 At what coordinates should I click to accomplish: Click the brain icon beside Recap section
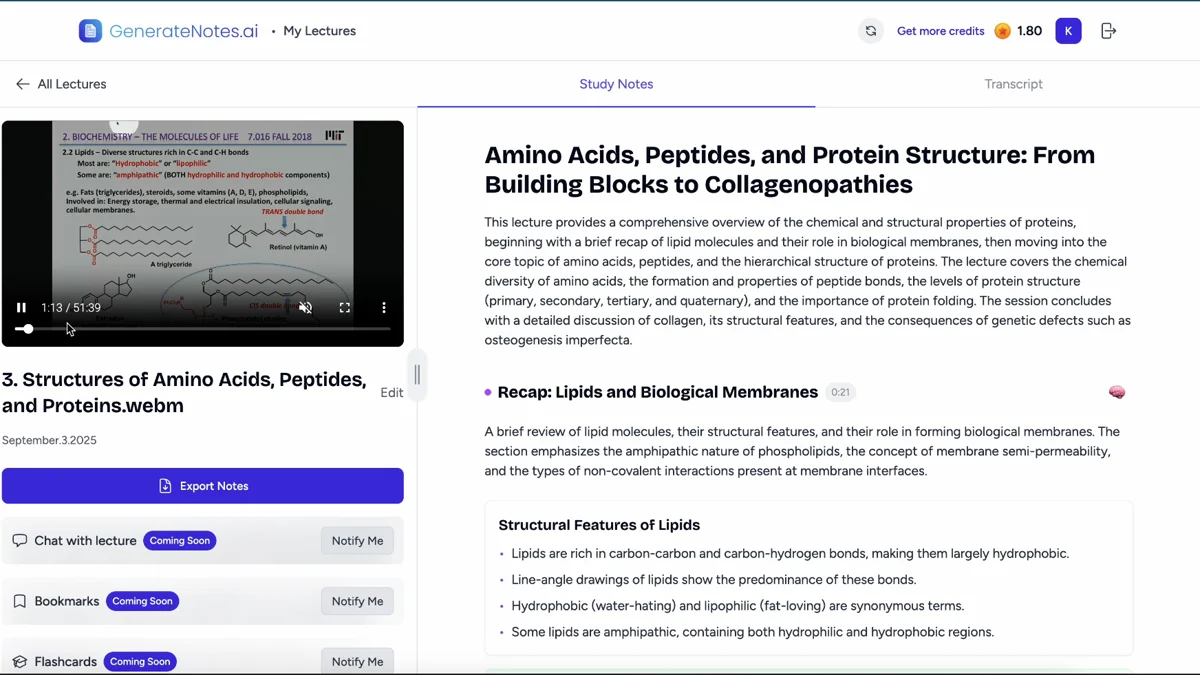(x=1117, y=392)
